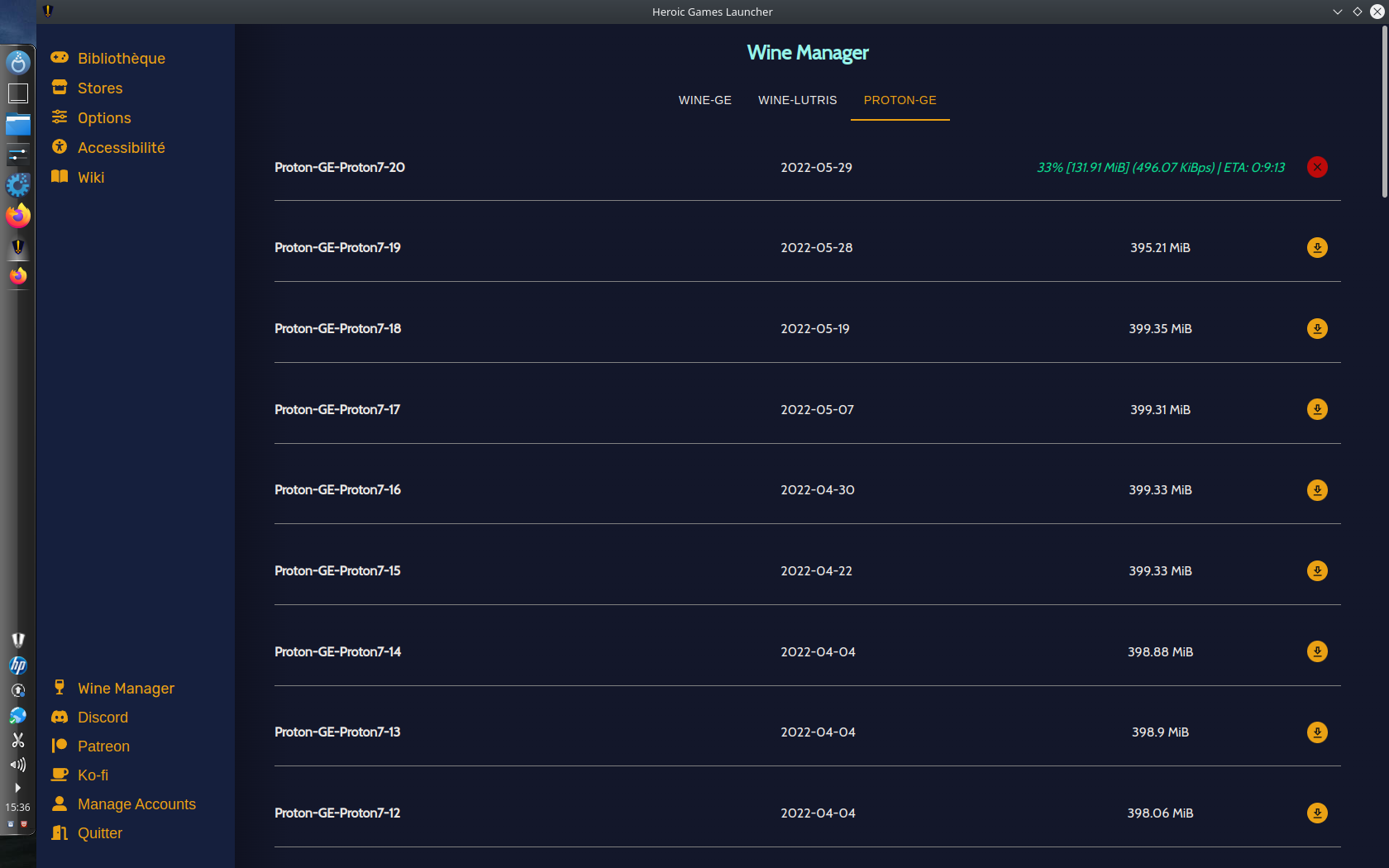1389x868 pixels.
Task: Download Proton-GE-Proton7-12
Action: (x=1317, y=813)
